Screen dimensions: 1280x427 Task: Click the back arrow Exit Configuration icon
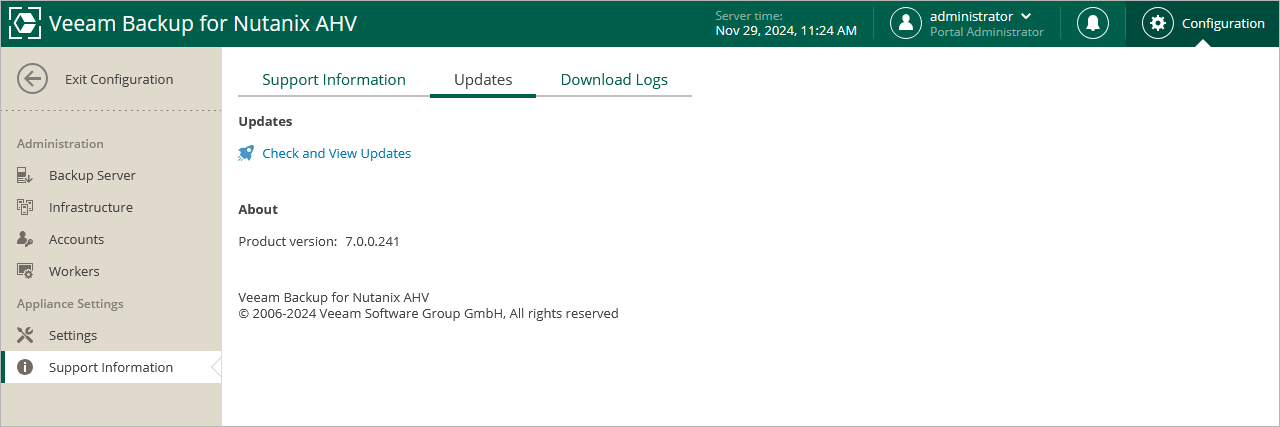click(32, 79)
